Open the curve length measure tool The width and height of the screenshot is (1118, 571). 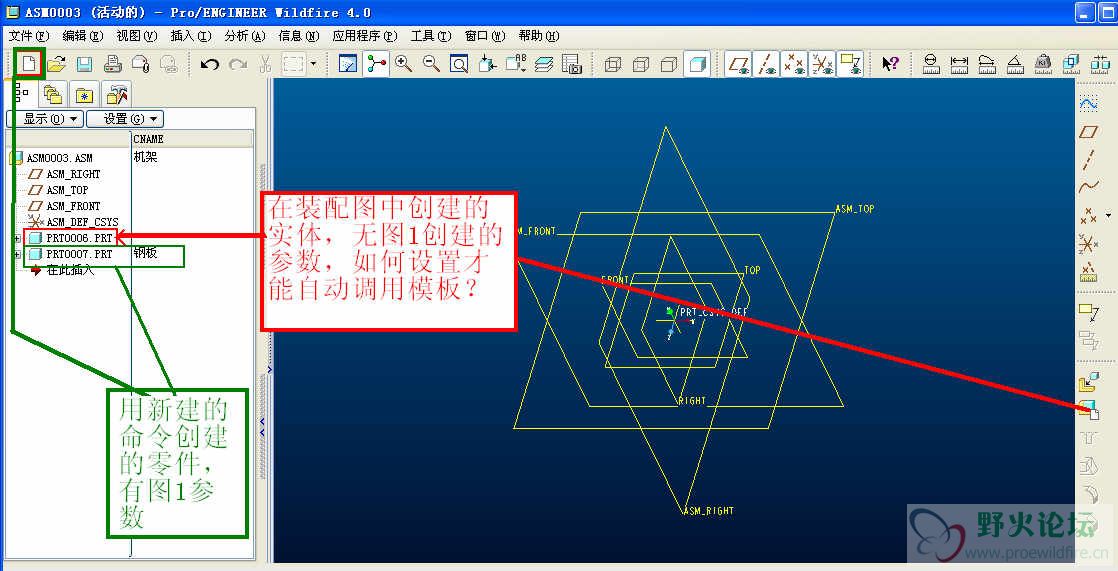click(987, 64)
